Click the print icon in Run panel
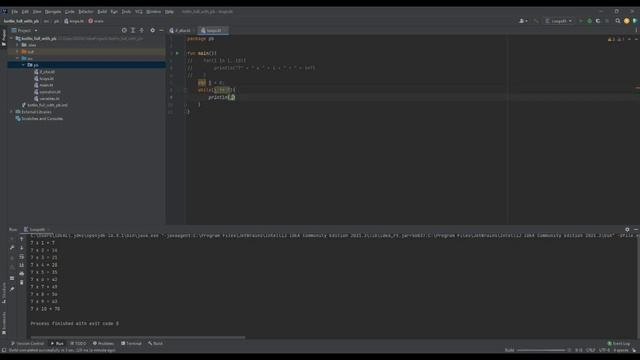 [x=22, y=273]
